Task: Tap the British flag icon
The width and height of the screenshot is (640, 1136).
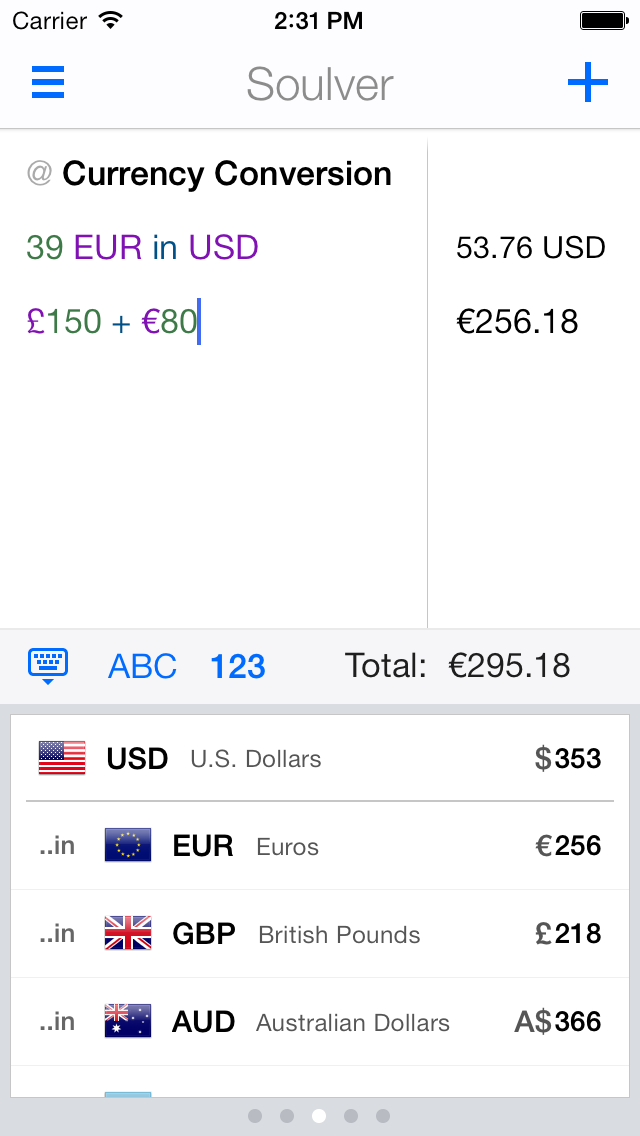Action: pyautogui.click(x=128, y=934)
